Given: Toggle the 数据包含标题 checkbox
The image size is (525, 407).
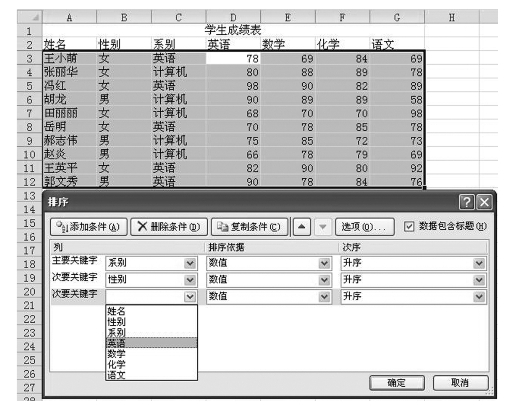Looking at the screenshot, I should [408, 227].
